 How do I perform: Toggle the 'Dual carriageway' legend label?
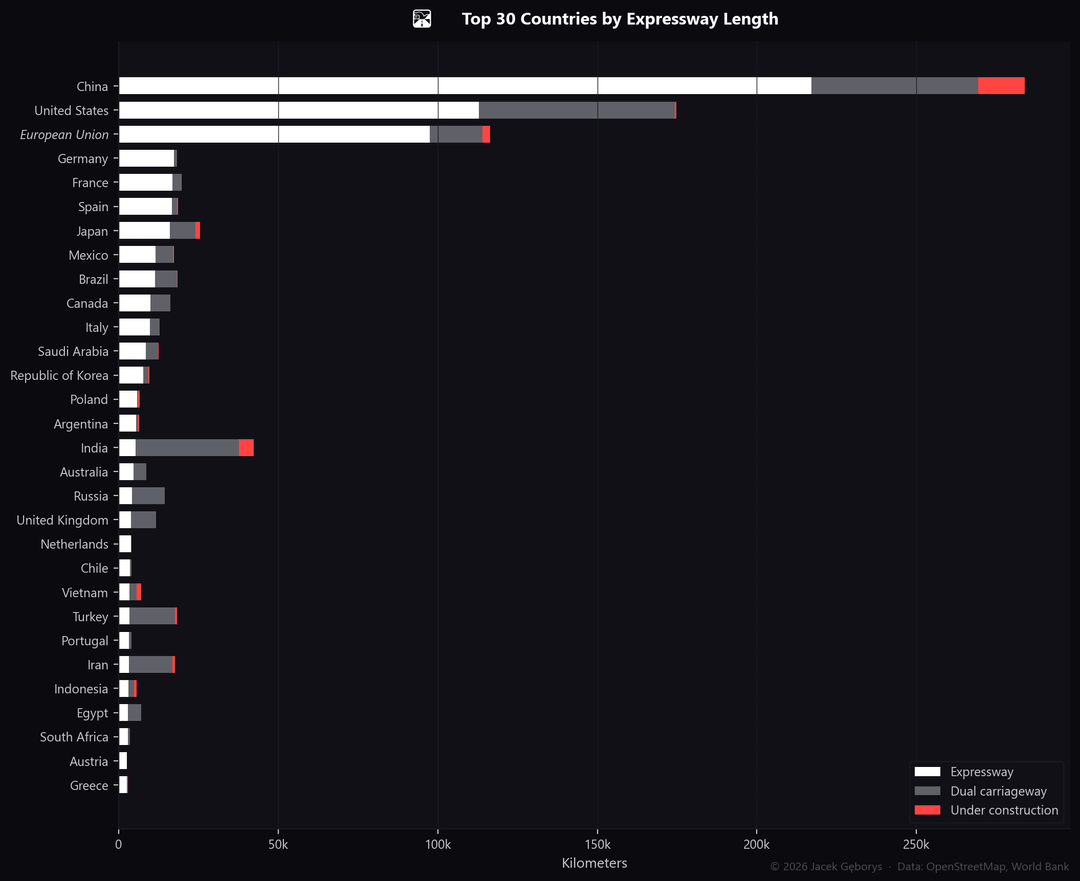click(998, 791)
